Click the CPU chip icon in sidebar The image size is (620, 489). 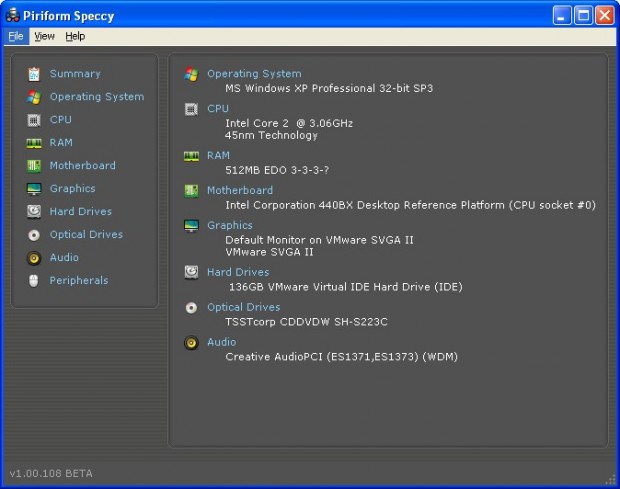point(34,120)
